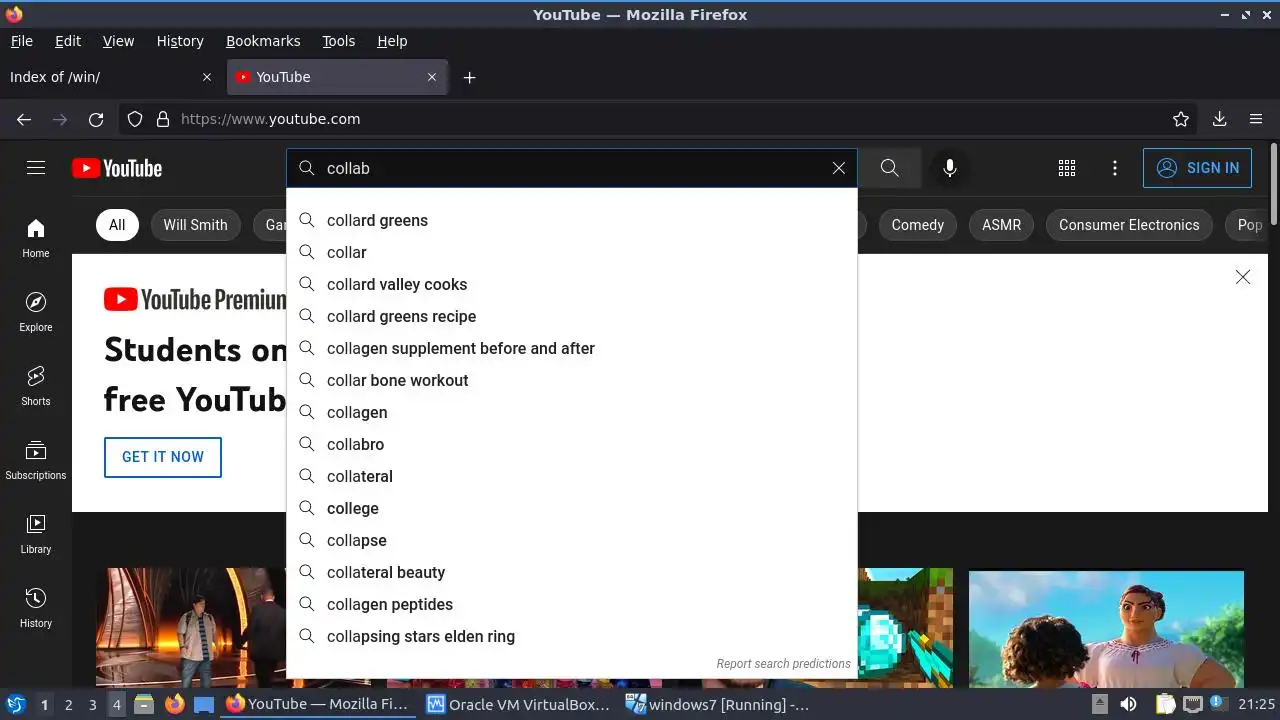
Task: Select the Will Smith filter chip
Action: [195, 225]
